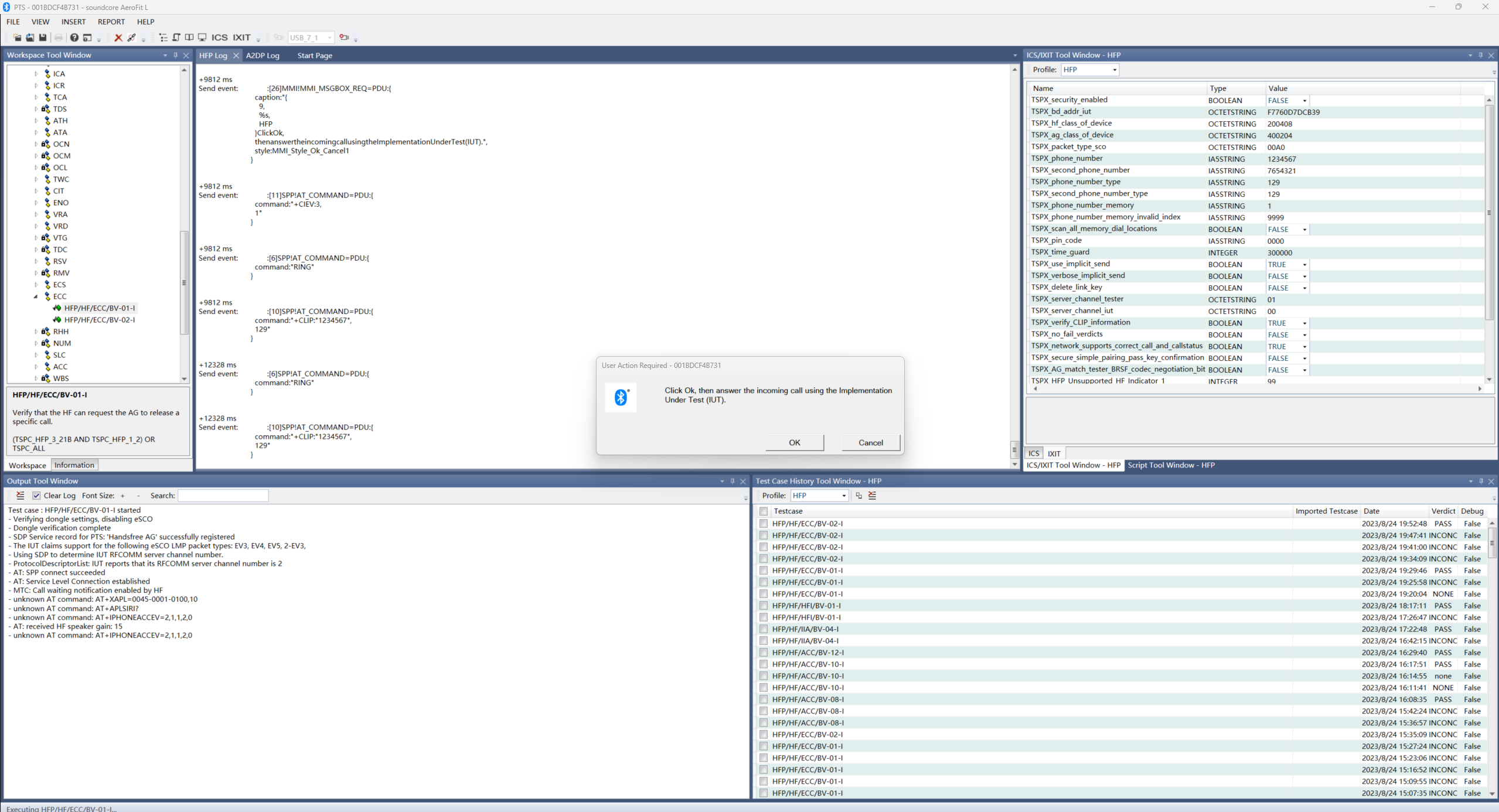Viewport: 1499px width, 812px height.
Task: Check the Testcase header select-all checkbox
Action: (763, 511)
